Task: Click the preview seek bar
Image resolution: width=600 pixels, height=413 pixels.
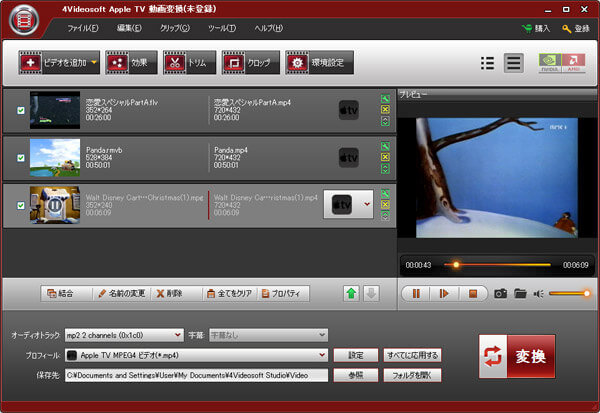Action: [497, 264]
